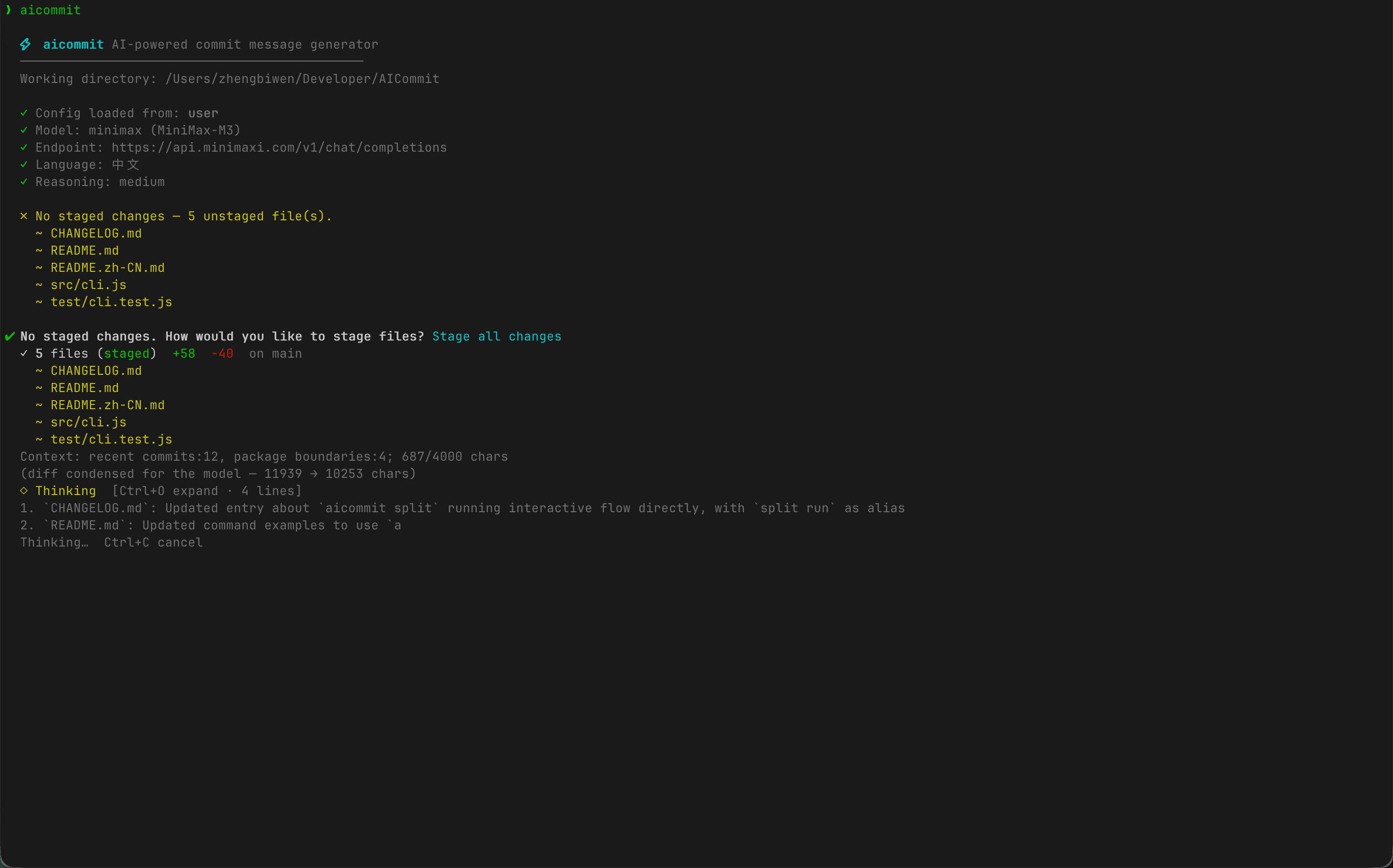
Task: Click the green check beside "Reasoning: medium"
Action: coord(23,182)
